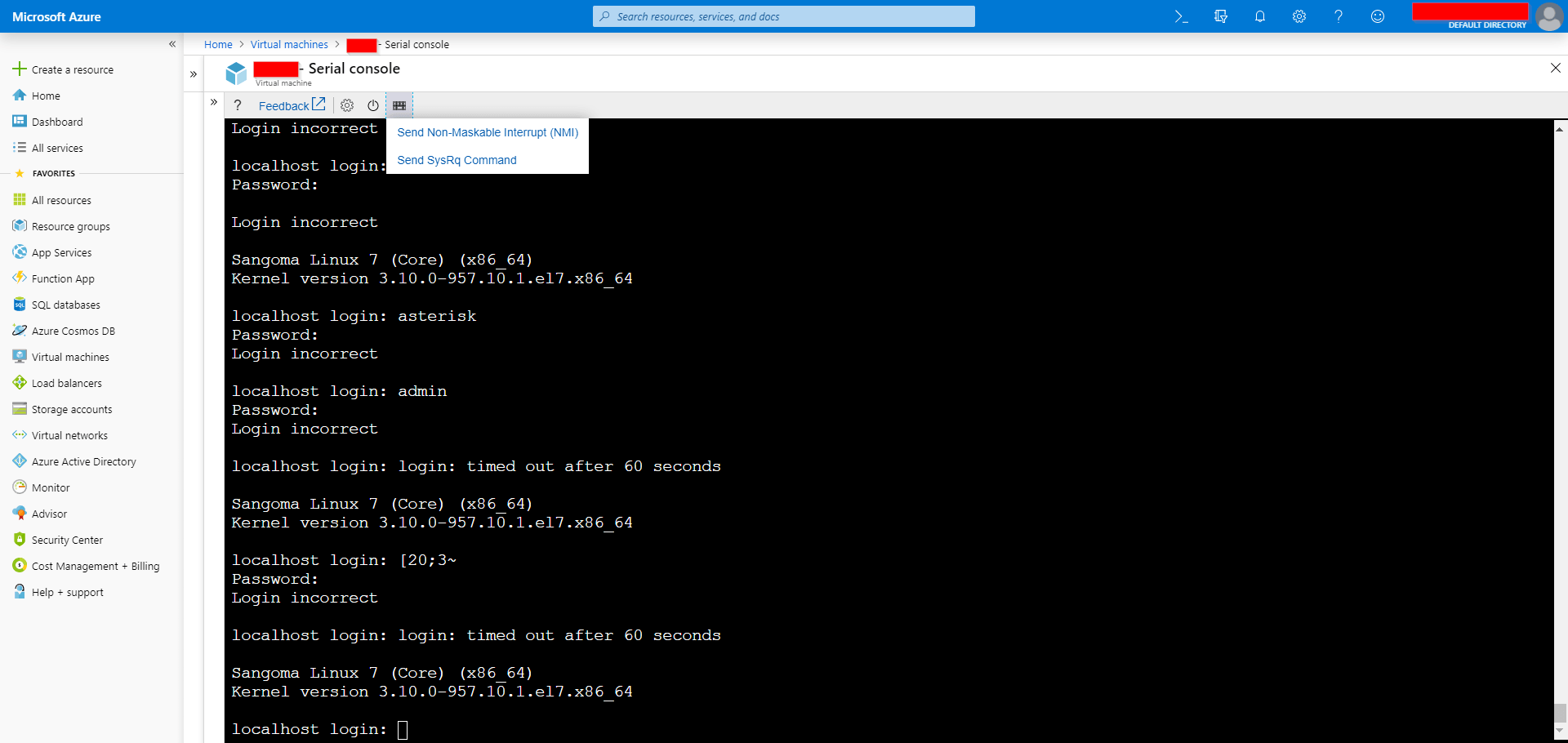
Task: Click the serial console power restart icon
Action: pos(373,105)
